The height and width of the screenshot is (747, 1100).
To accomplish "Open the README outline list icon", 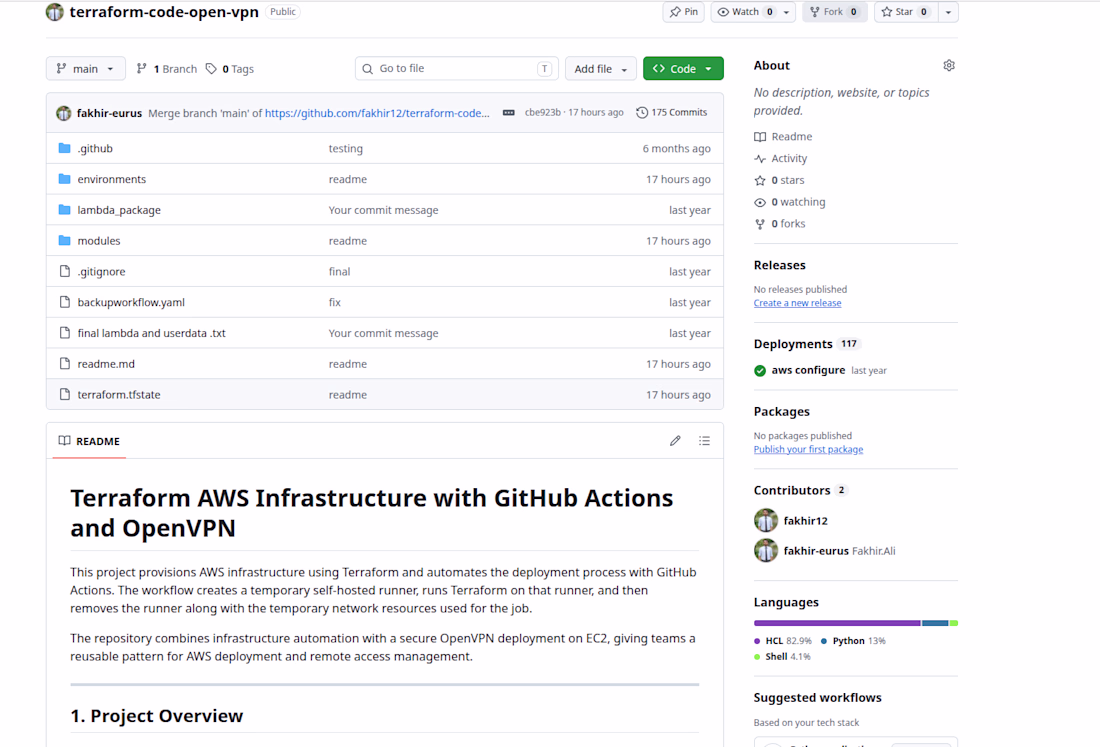I will (704, 440).
